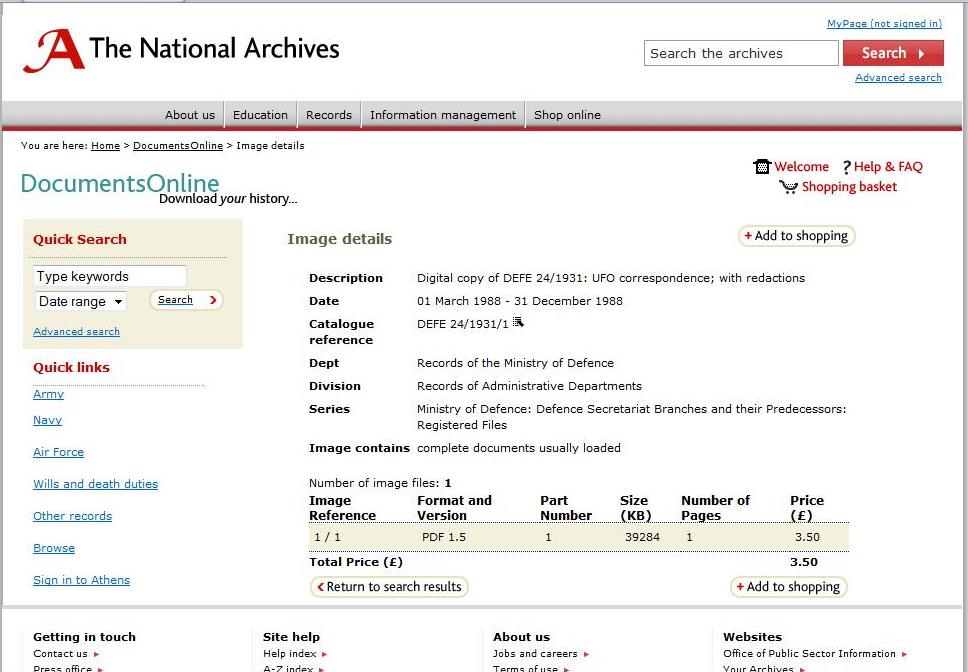Open the Shop online menu

[567, 115]
